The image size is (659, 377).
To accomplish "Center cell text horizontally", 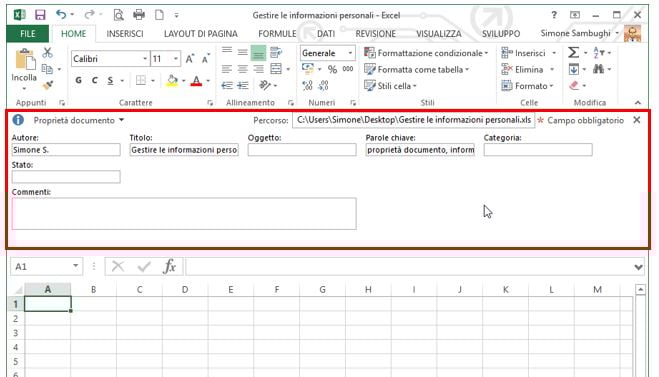I will 243,69.
